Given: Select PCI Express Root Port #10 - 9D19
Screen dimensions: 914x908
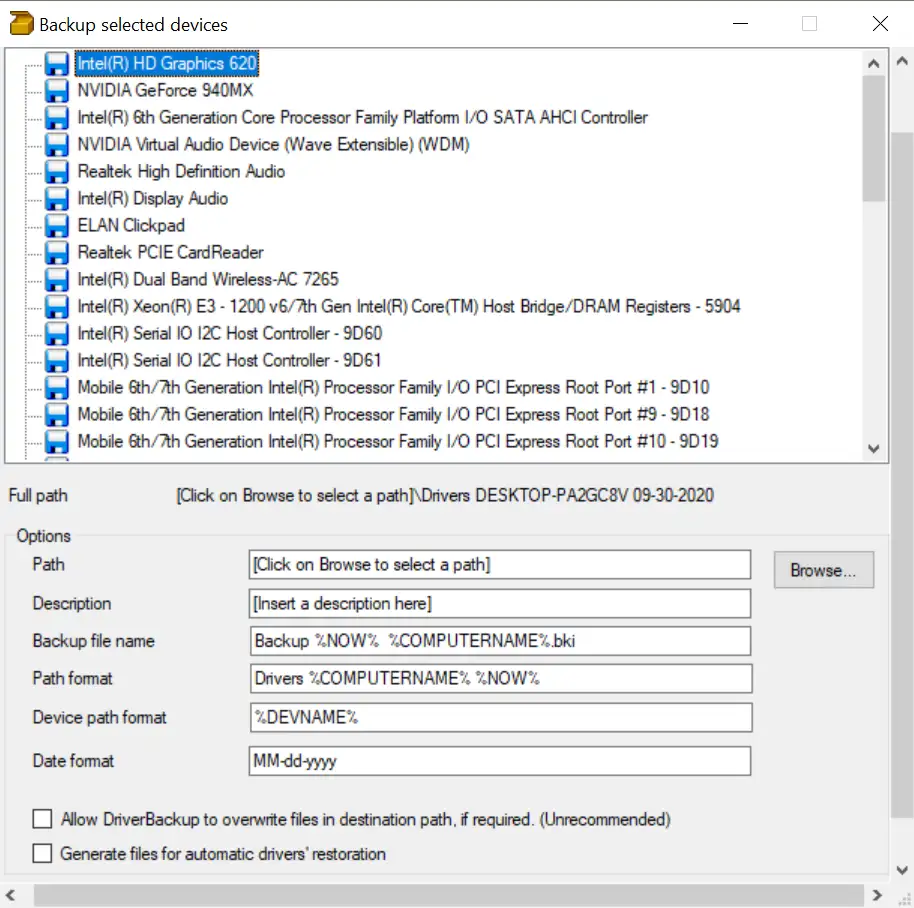Looking at the screenshot, I should (x=398, y=442).
